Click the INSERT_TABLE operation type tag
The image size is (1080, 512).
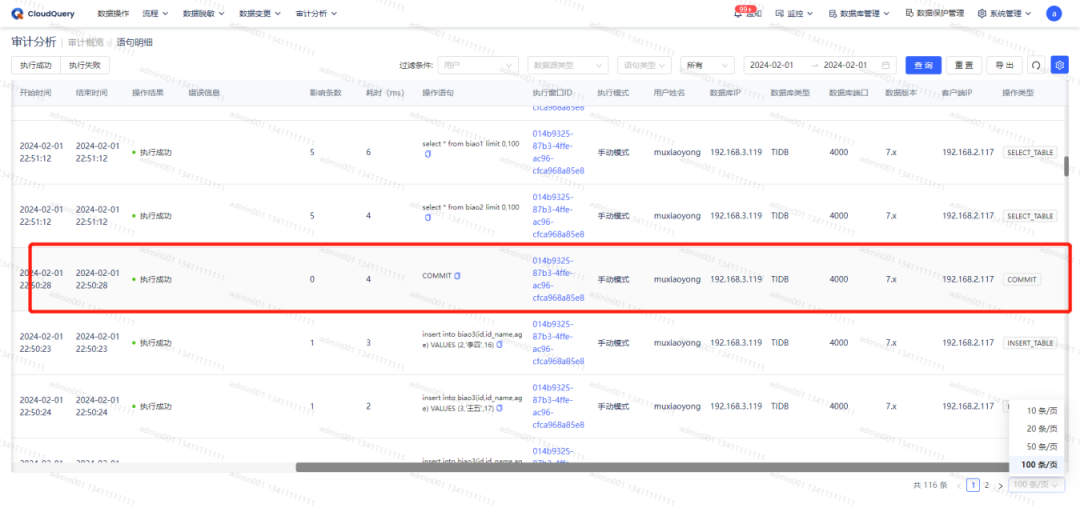coord(1030,343)
